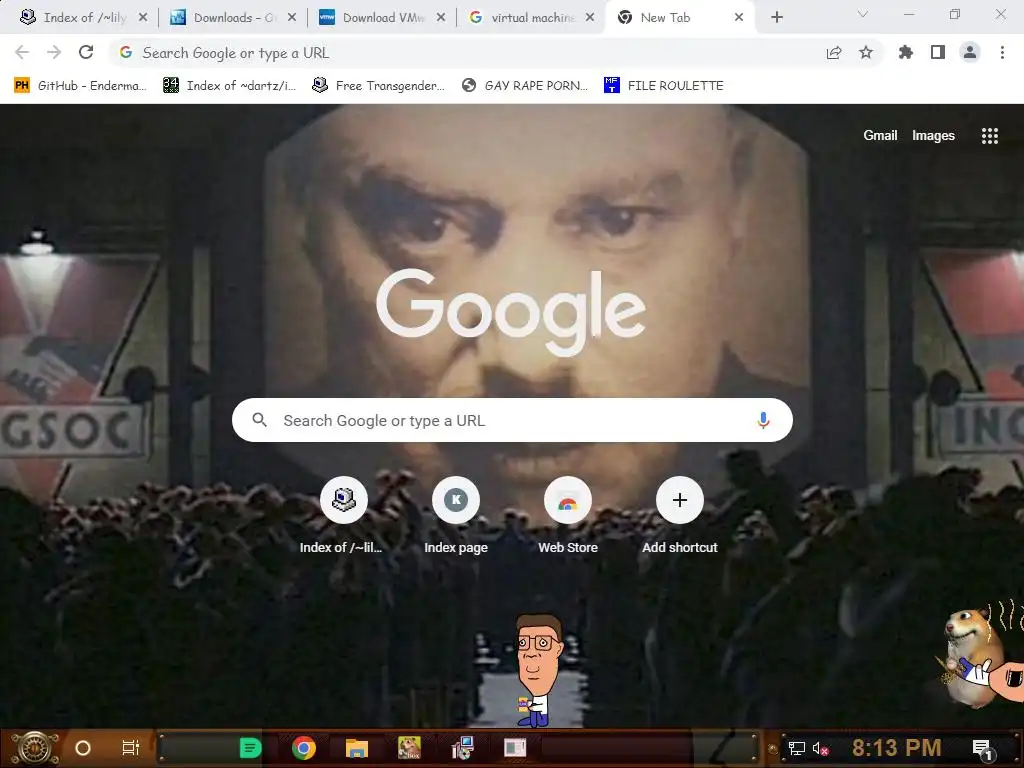Click the browser forward arrow
The width and height of the screenshot is (1024, 768).
[54, 52]
